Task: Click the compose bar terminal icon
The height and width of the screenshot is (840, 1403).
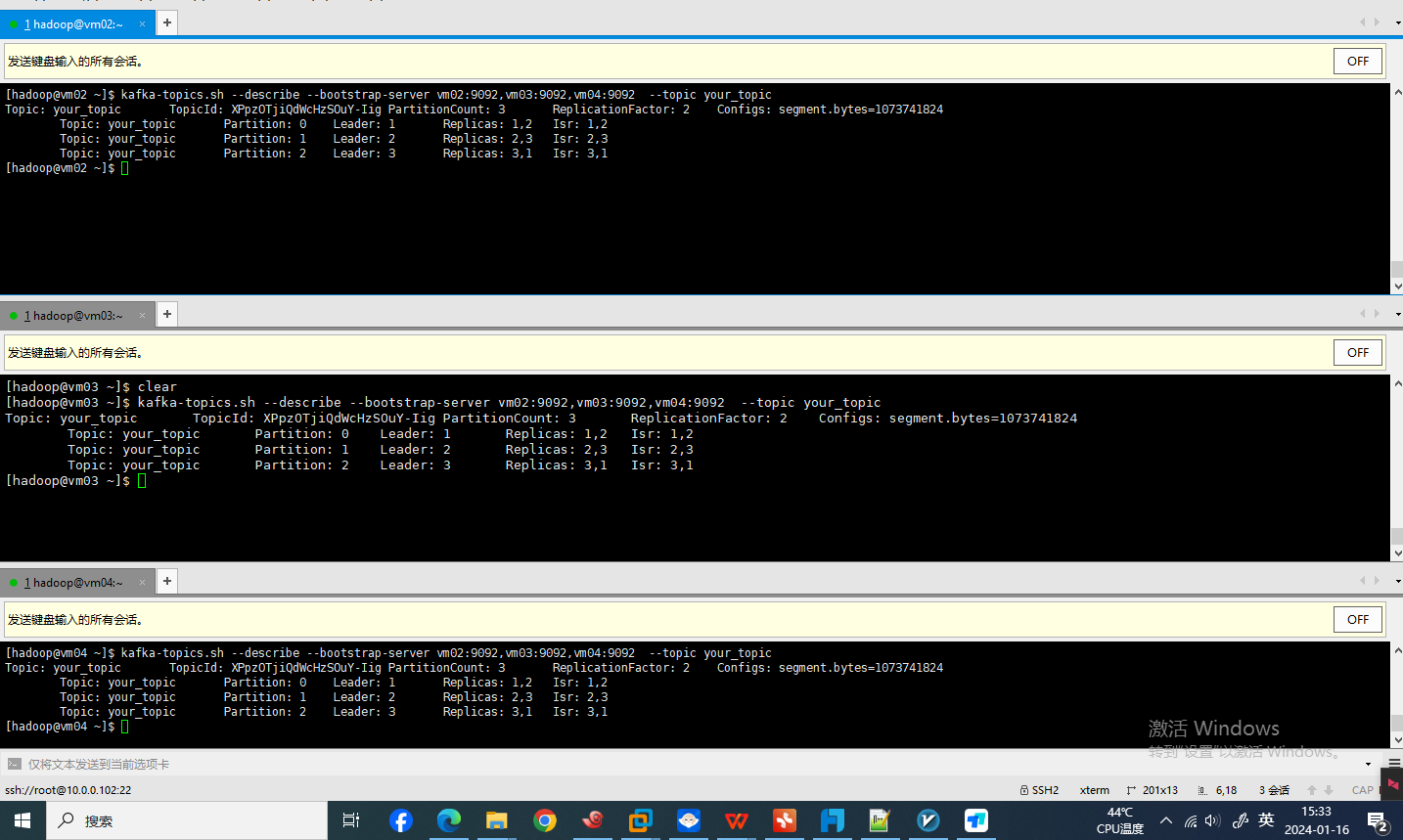Action: pyautogui.click(x=14, y=764)
